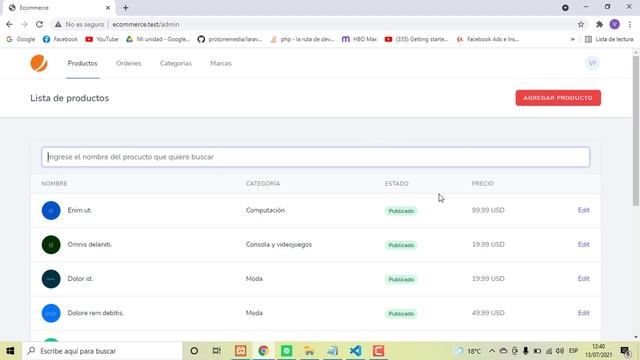Image resolution: width=640 pixels, height=360 pixels.
Task: Switch to the Marcas tab
Action: [x=221, y=63]
